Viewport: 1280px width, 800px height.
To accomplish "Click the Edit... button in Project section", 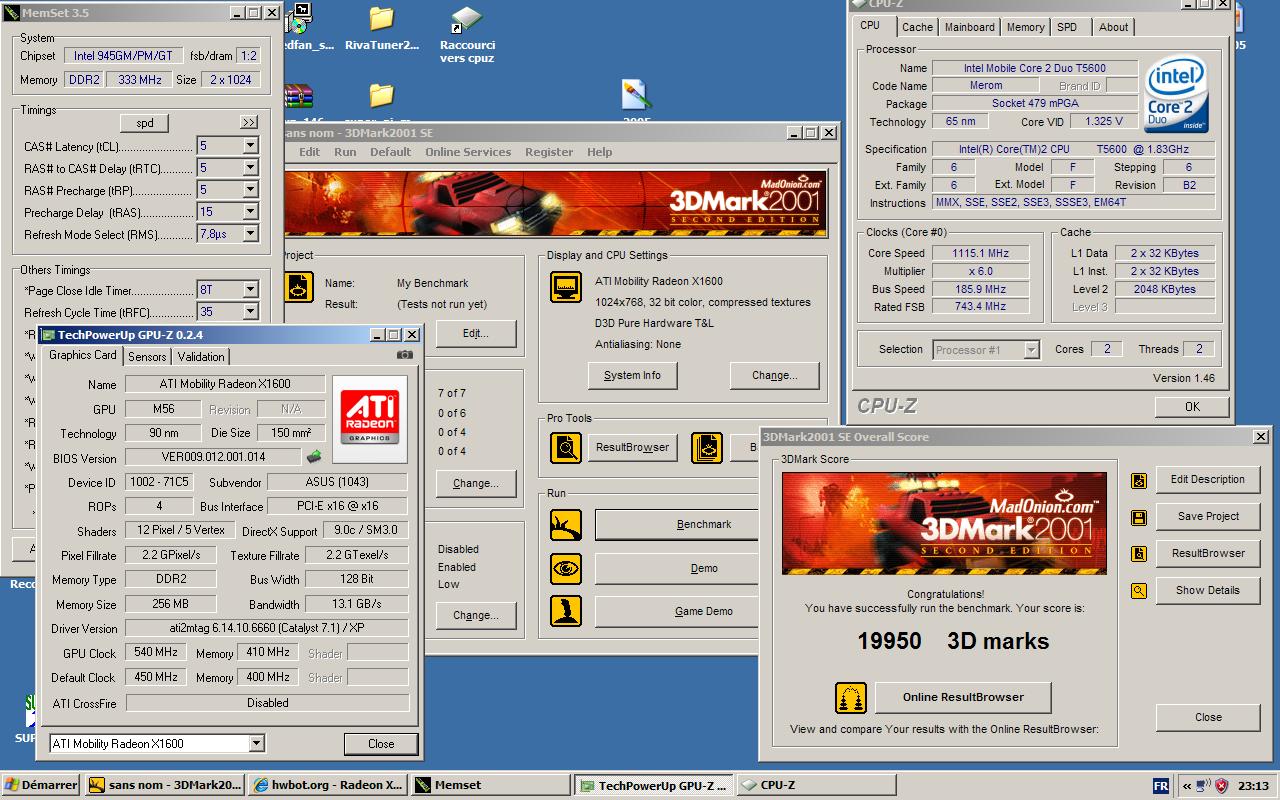I will tap(476, 334).
